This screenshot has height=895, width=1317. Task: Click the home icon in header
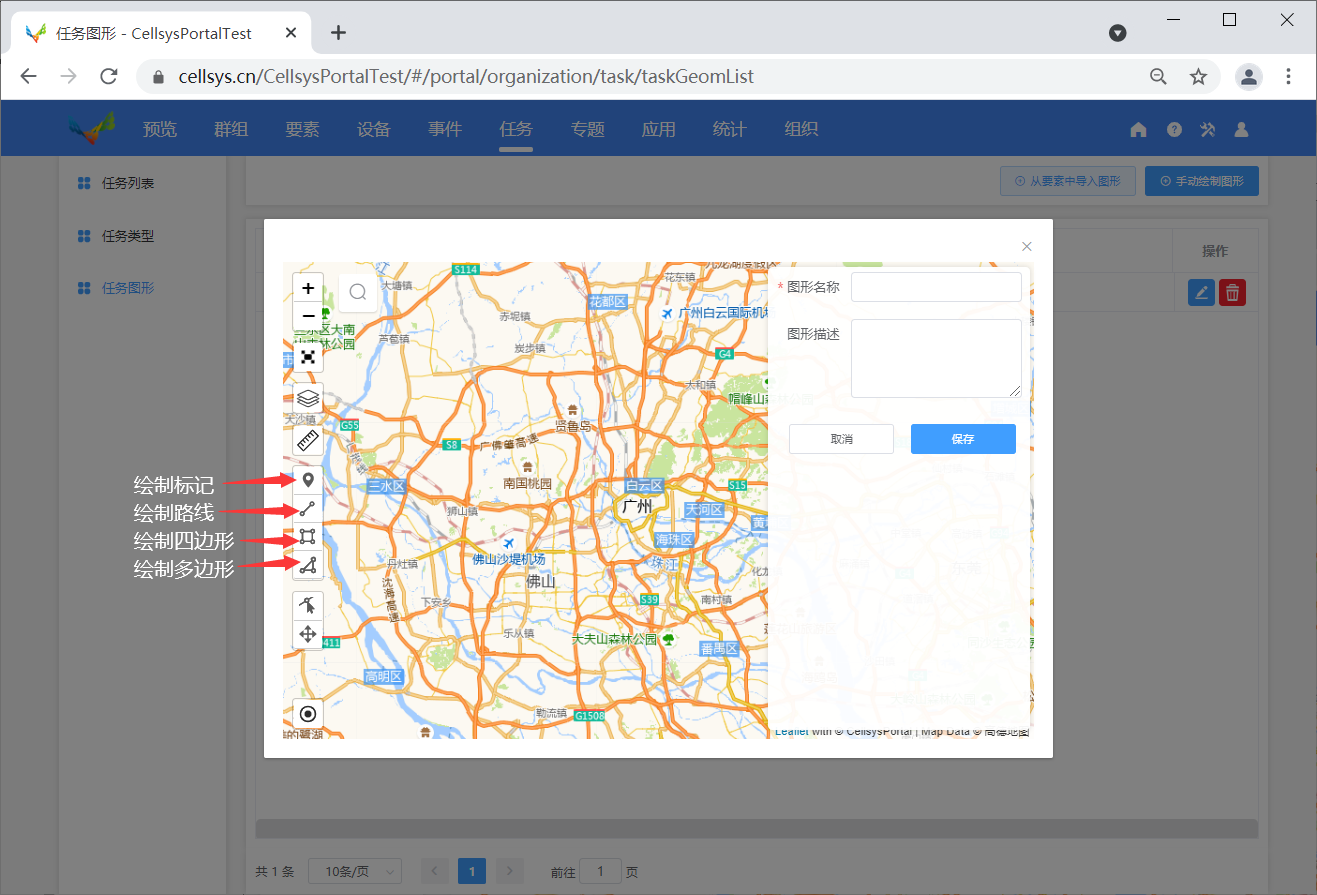1138,129
